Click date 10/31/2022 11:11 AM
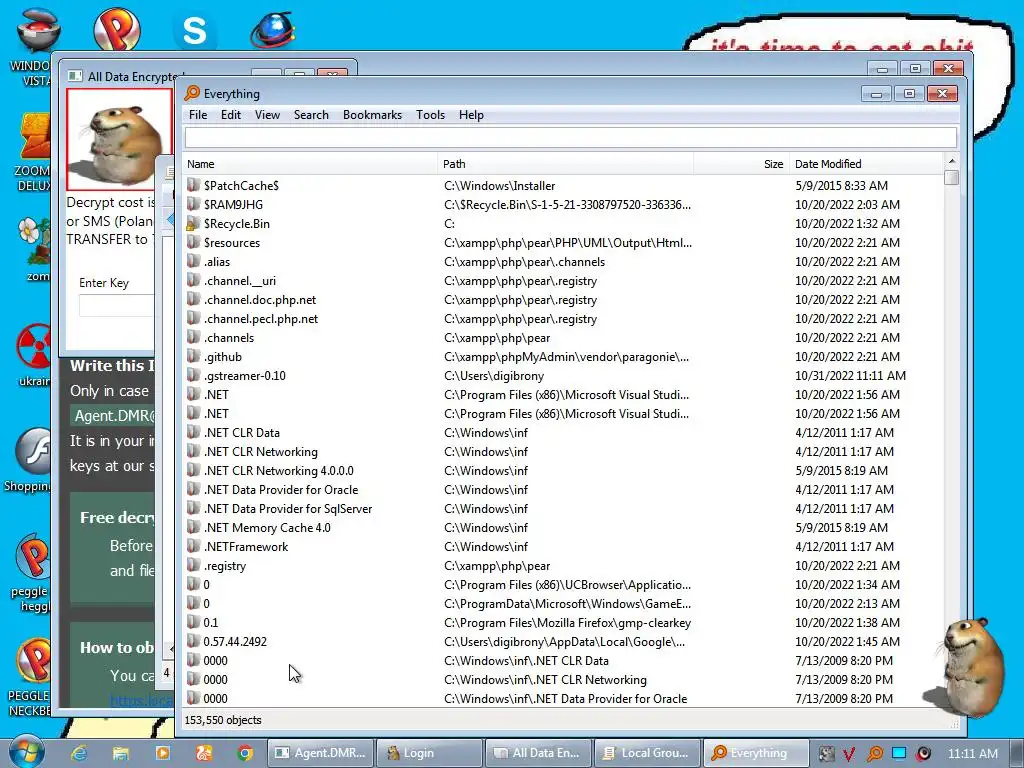1024x768 pixels. (850, 376)
